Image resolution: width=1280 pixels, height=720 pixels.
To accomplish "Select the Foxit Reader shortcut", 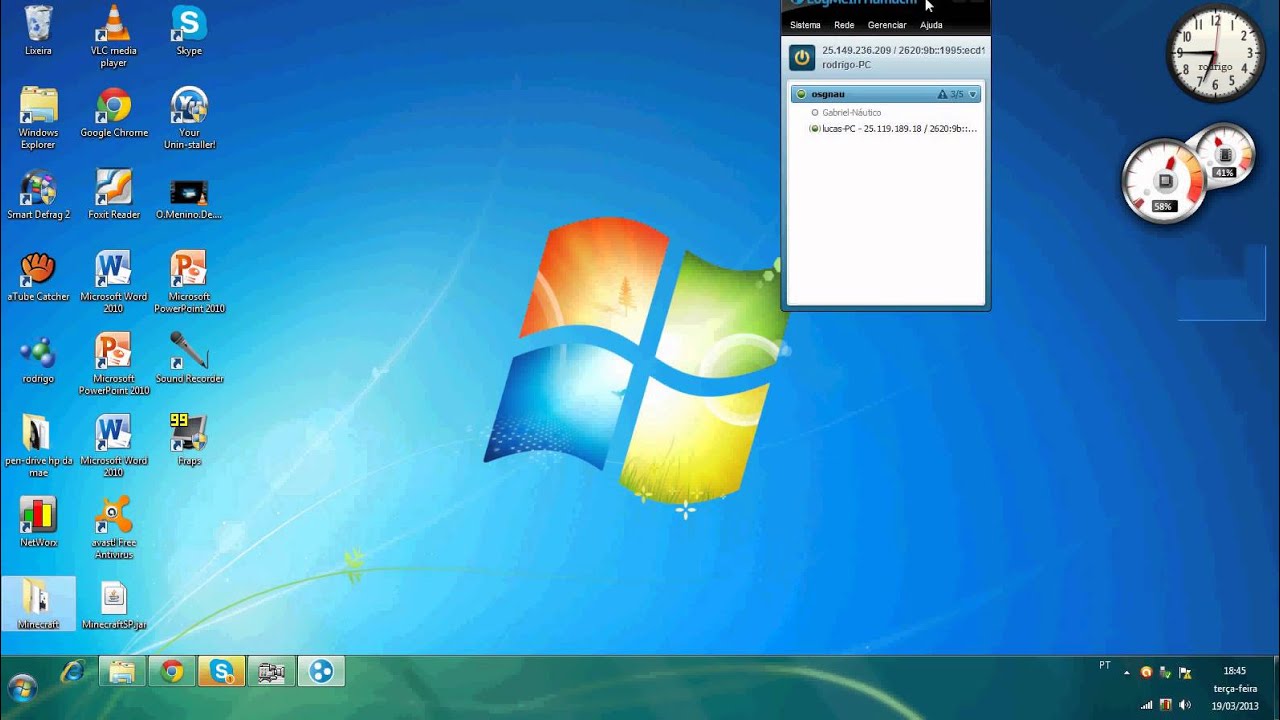I will [x=114, y=194].
